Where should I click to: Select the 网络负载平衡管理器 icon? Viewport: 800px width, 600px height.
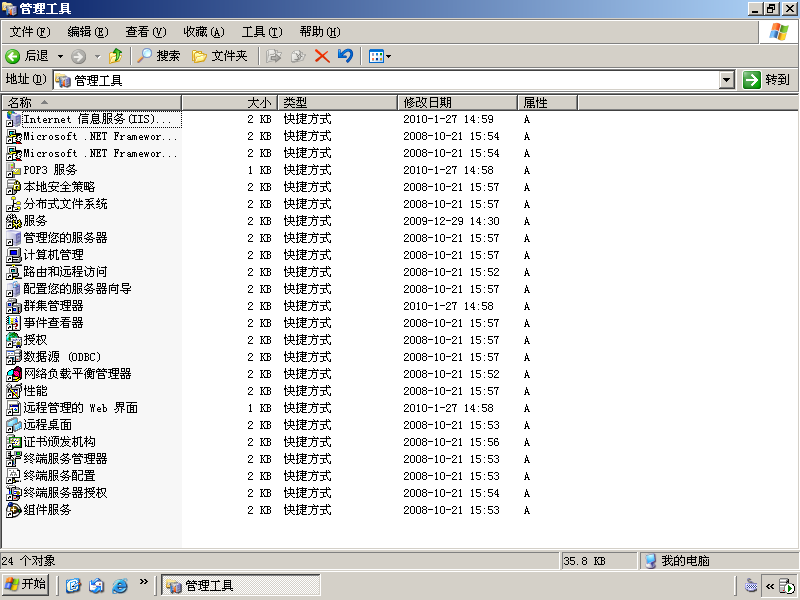point(13,374)
